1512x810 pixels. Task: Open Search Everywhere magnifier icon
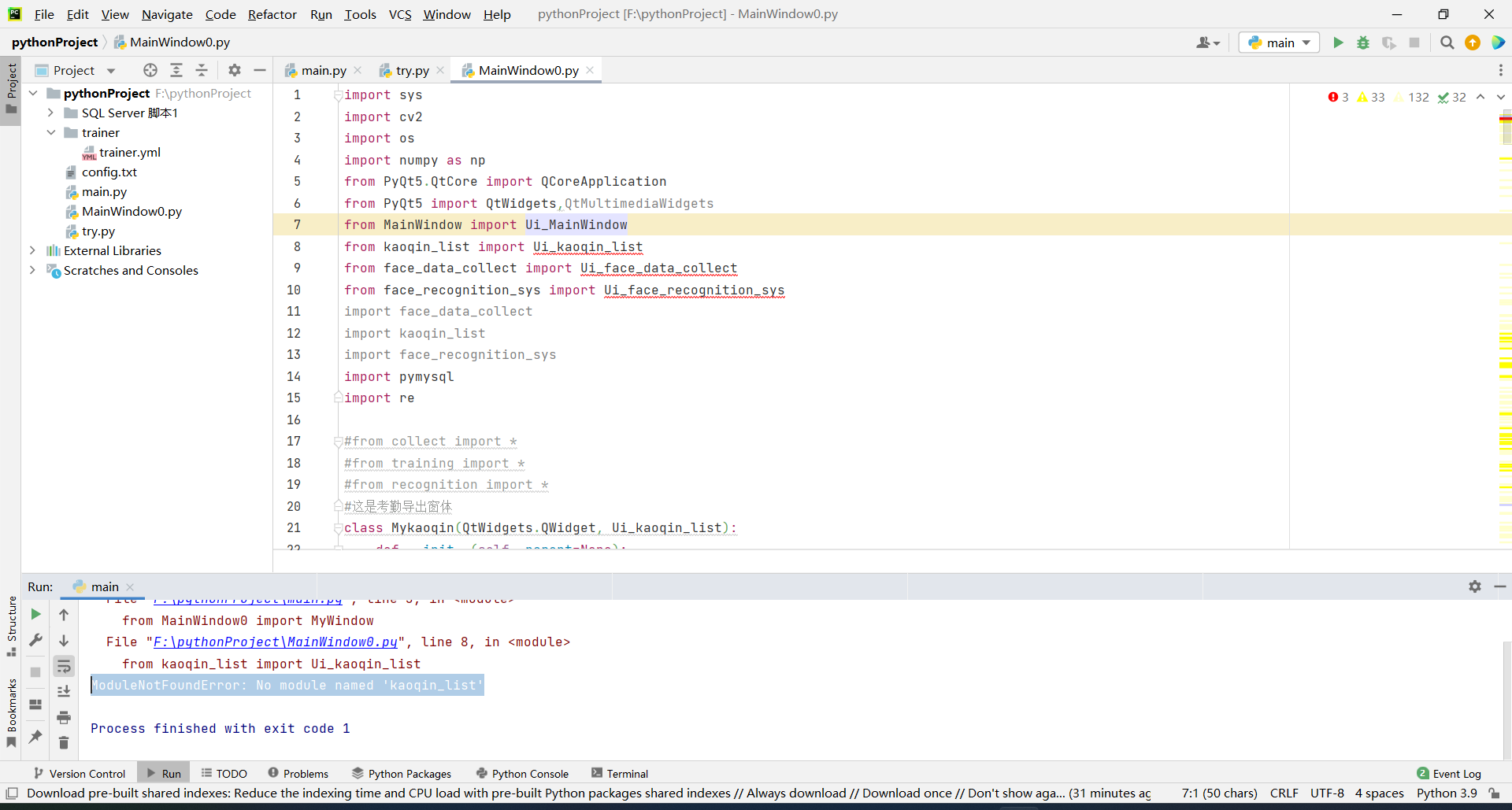[x=1447, y=43]
